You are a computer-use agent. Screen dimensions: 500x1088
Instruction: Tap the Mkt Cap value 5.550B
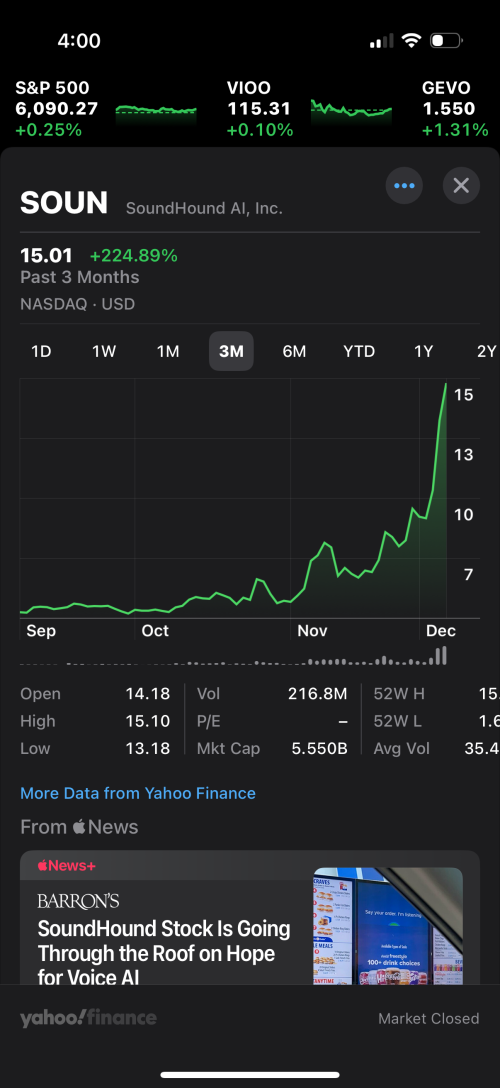pyautogui.click(x=320, y=749)
